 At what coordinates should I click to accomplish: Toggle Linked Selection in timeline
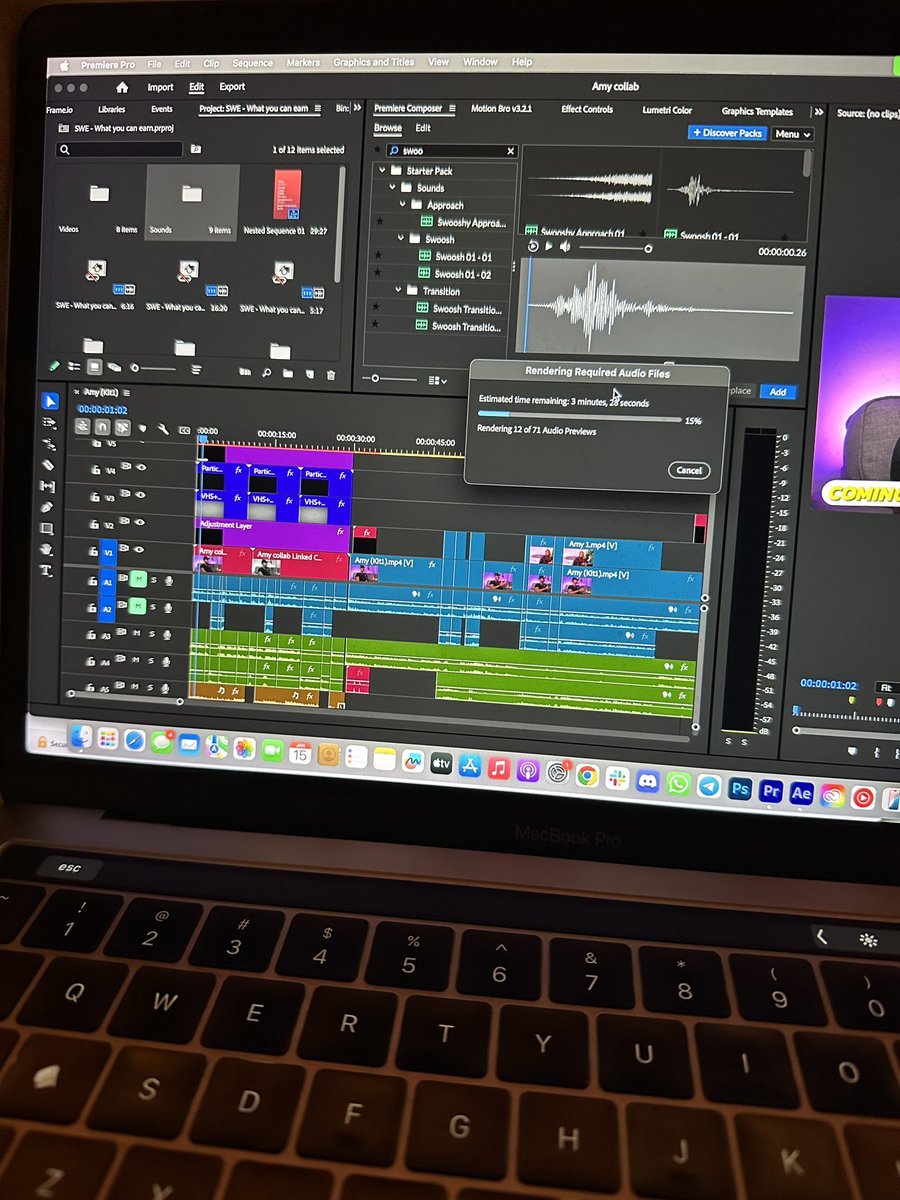[x=121, y=427]
